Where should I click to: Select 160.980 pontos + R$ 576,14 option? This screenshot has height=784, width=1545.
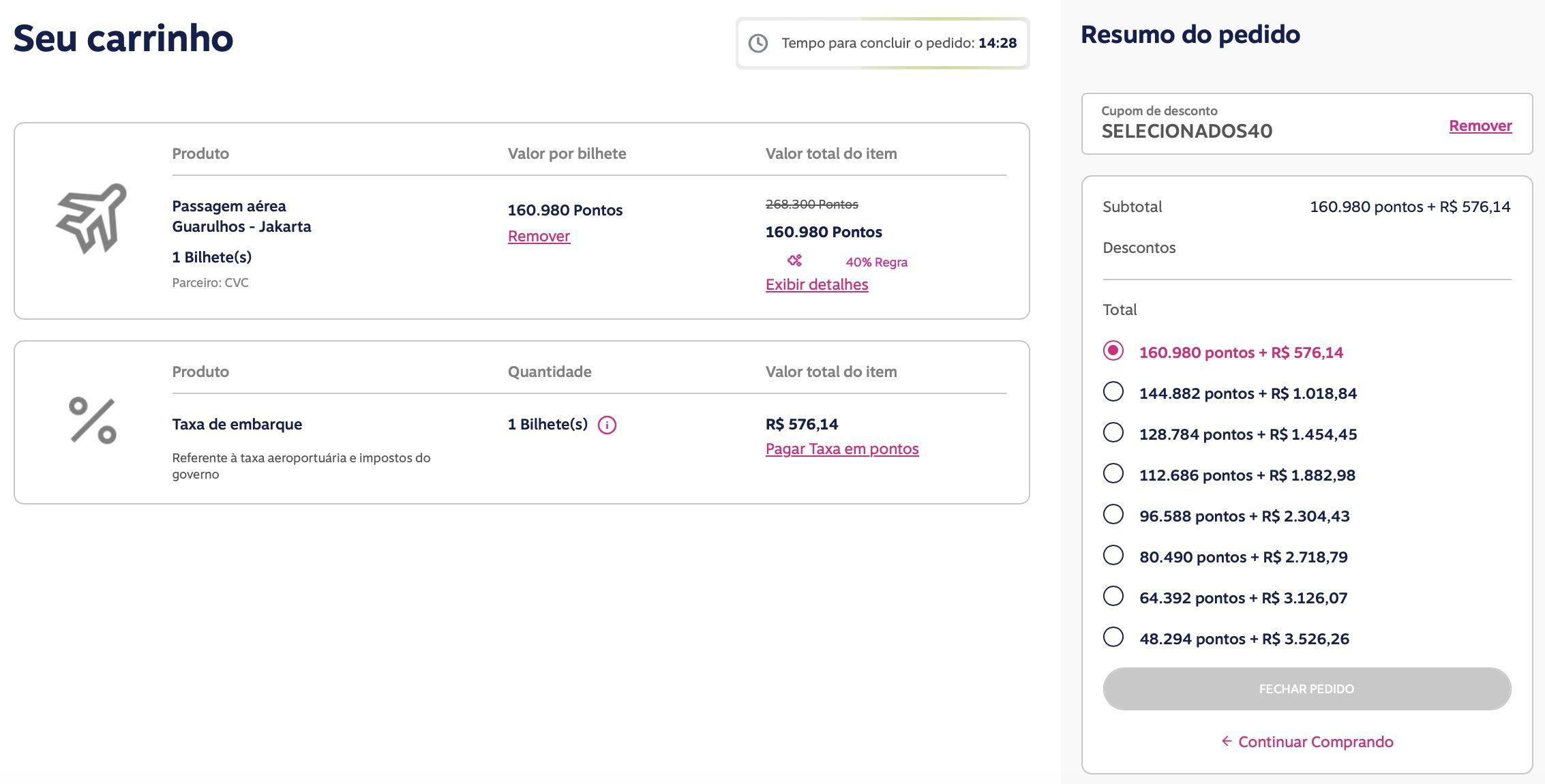pyautogui.click(x=1113, y=350)
